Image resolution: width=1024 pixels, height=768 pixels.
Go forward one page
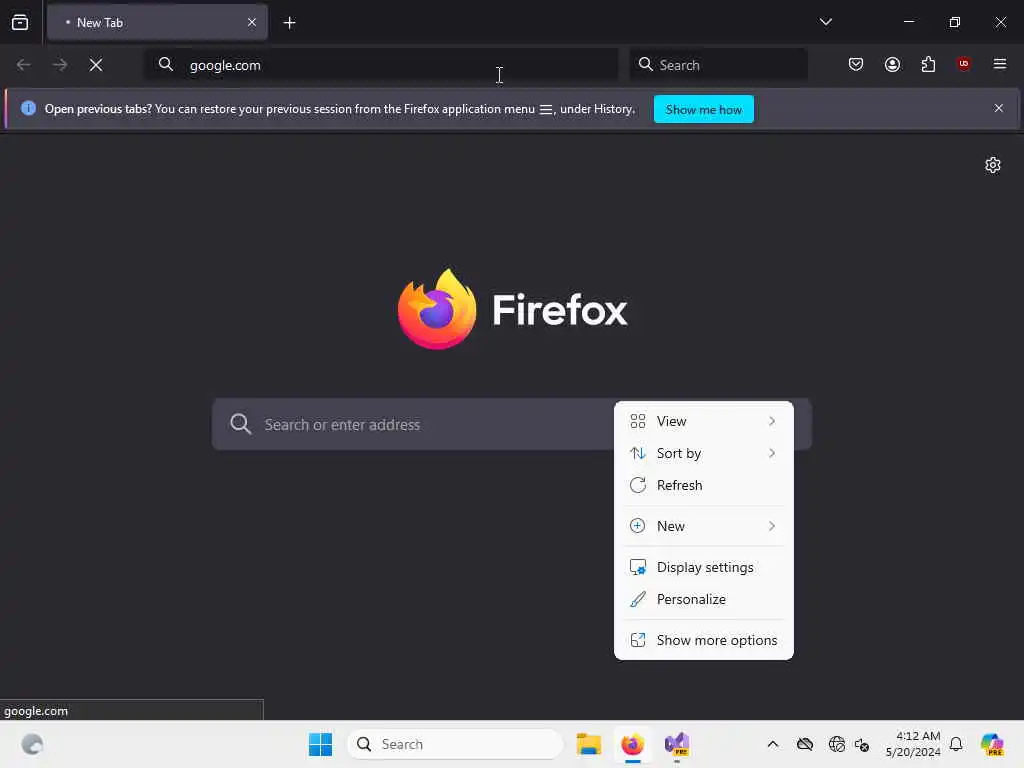59,65
